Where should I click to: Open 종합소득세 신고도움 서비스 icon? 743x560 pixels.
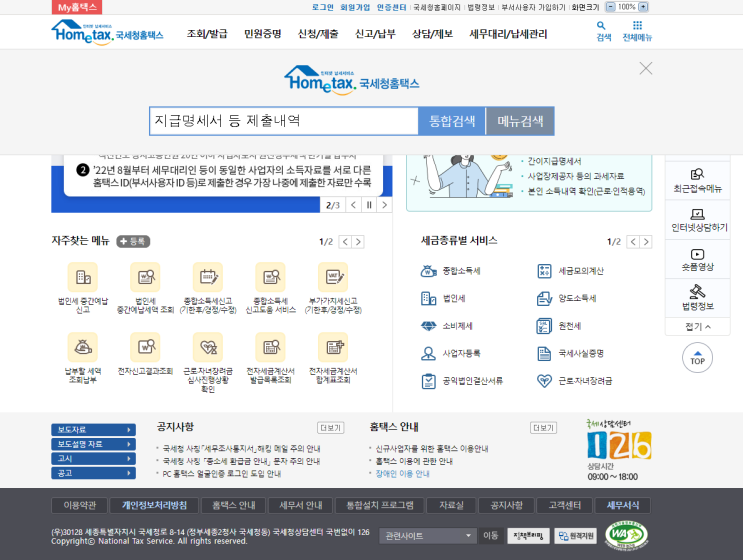pos(271,277)
